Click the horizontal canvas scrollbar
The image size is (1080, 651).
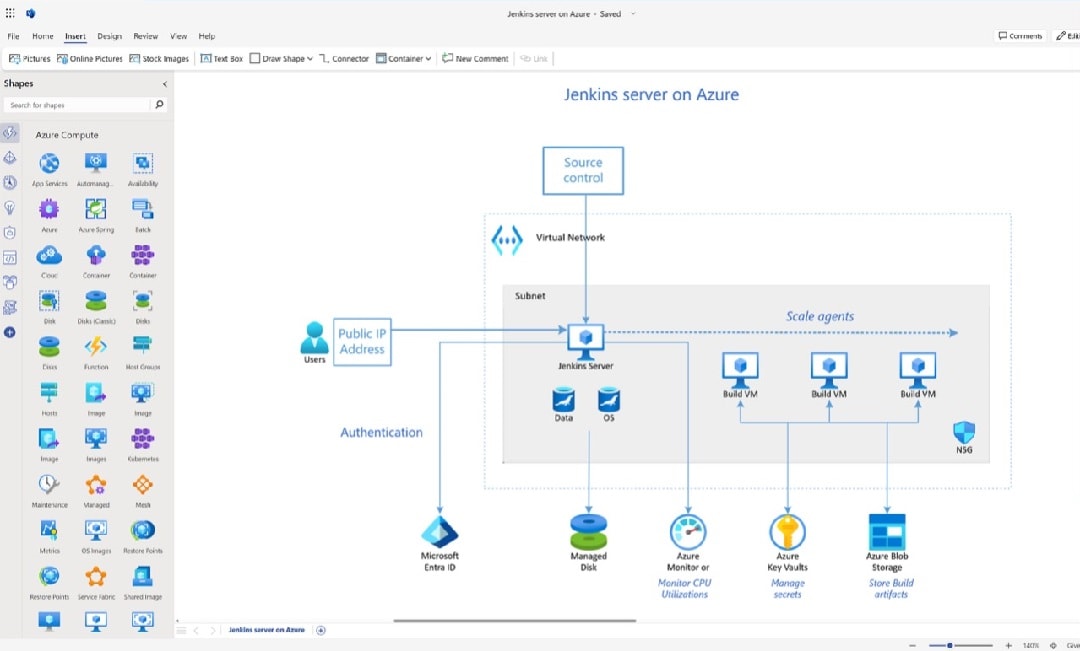point(515,621)
